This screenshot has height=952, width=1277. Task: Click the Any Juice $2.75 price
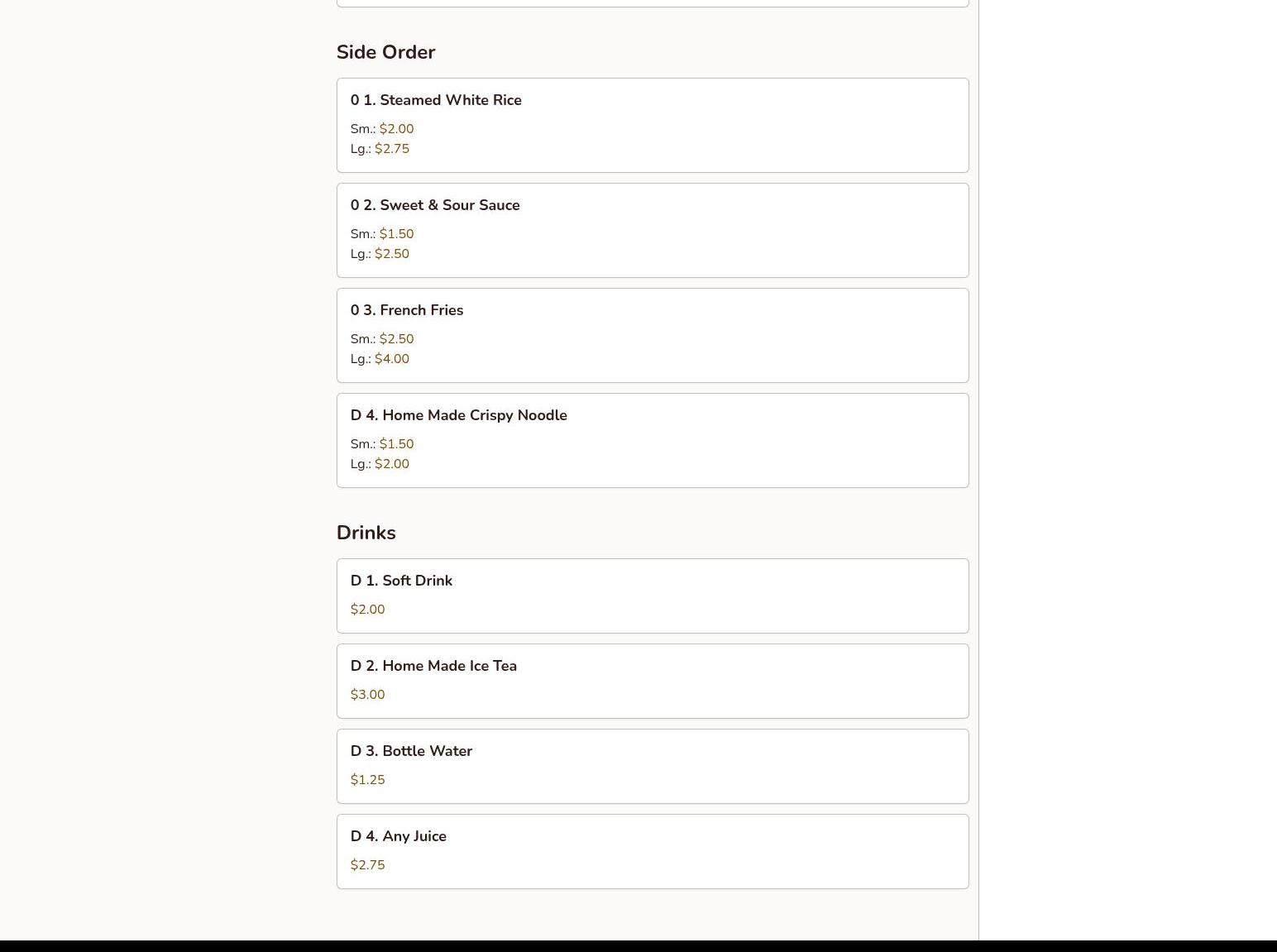[368, 865]
